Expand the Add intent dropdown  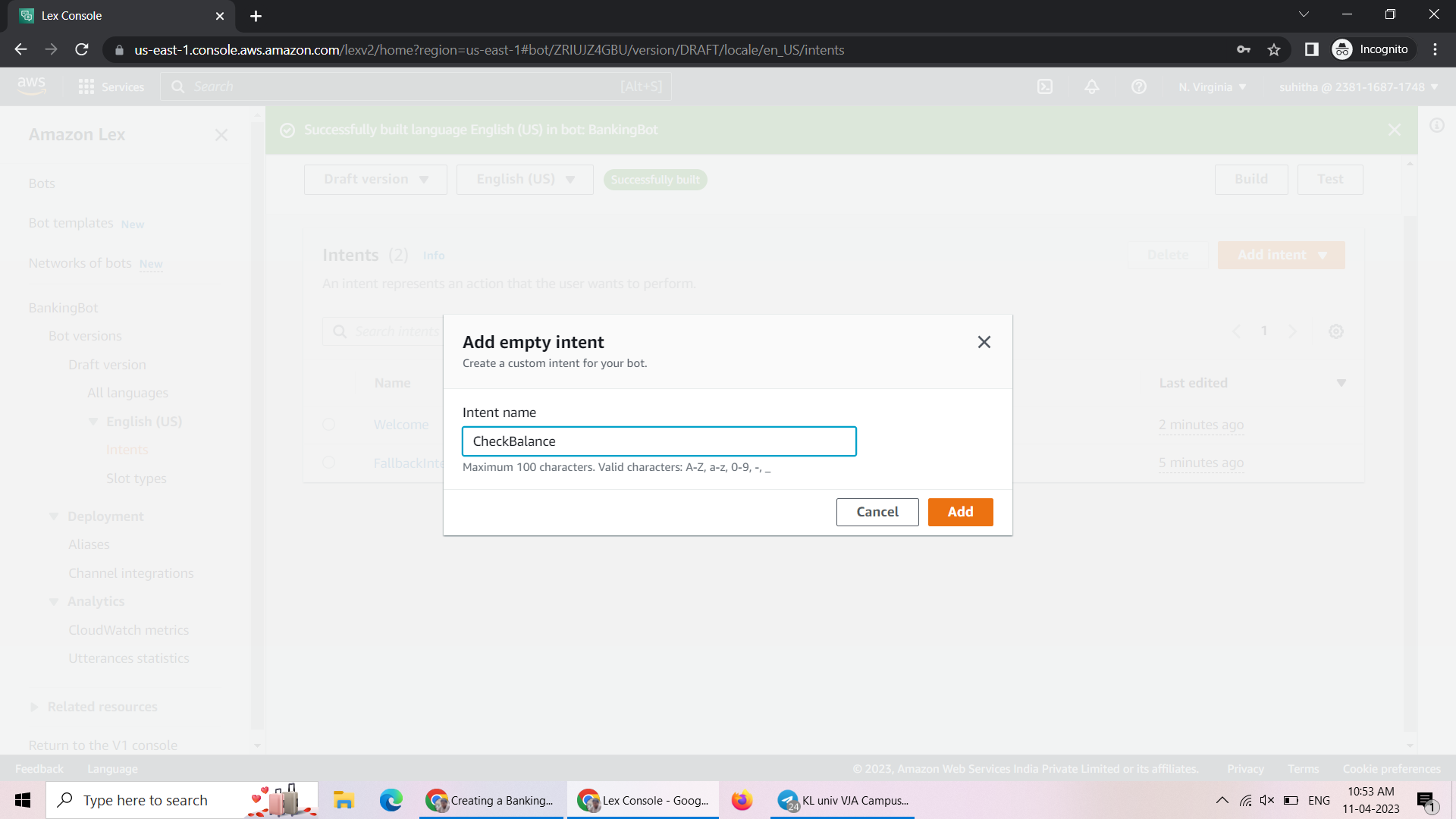click(1323, 255)
